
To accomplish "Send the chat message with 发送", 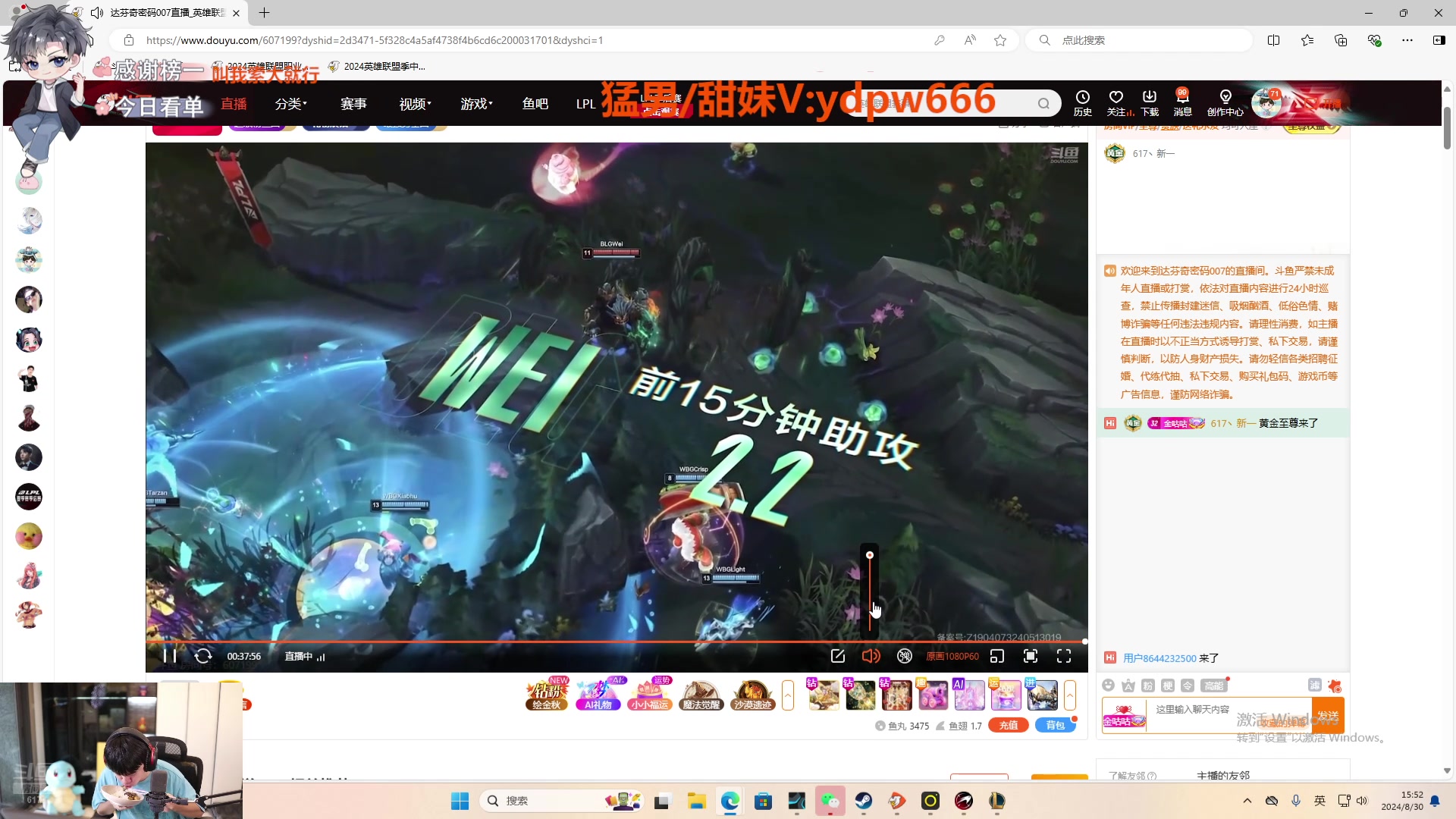I will (x=1328, y=716).
